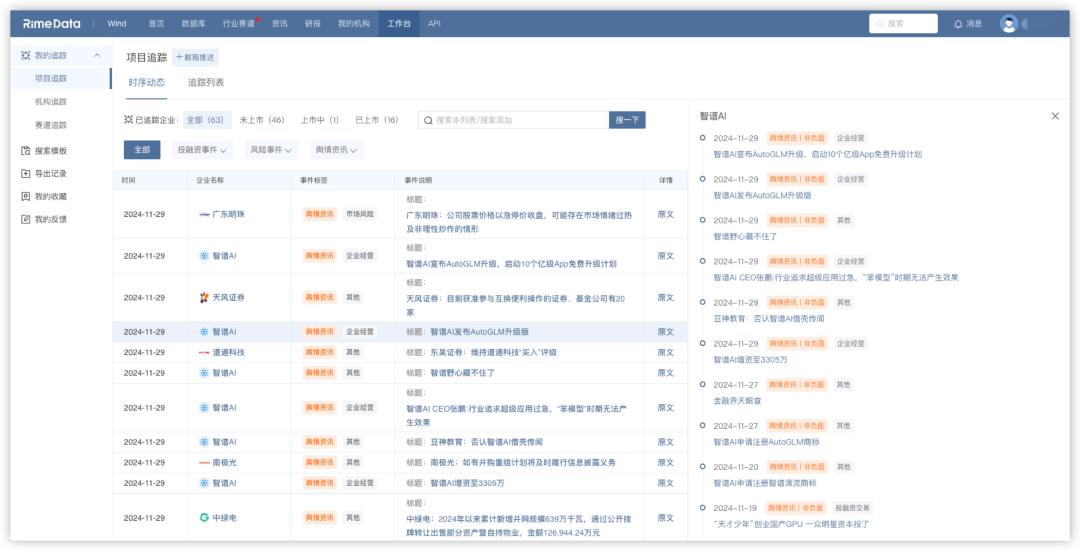This screenshot has width=1080, height=551.
Task: Open the 我的机构 top menu
Action: point(354,23)
